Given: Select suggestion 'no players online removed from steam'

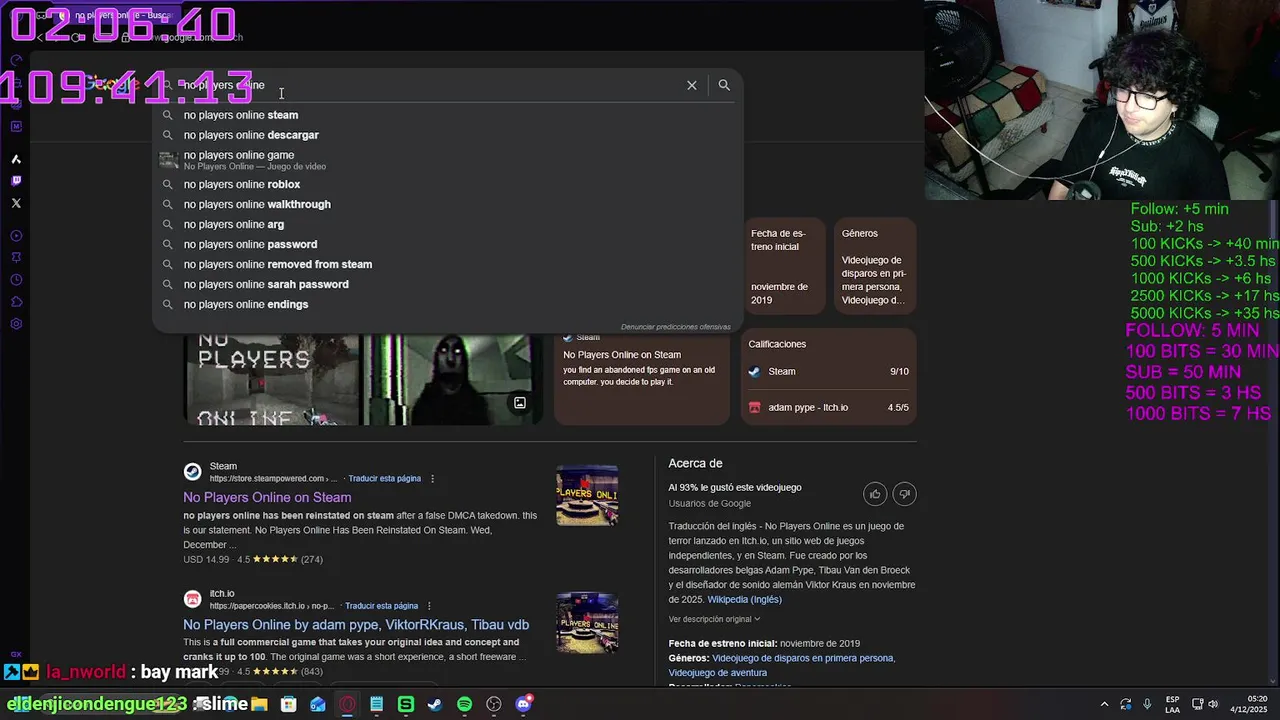Looking at the screenshot, I should (x=448, y=264).
